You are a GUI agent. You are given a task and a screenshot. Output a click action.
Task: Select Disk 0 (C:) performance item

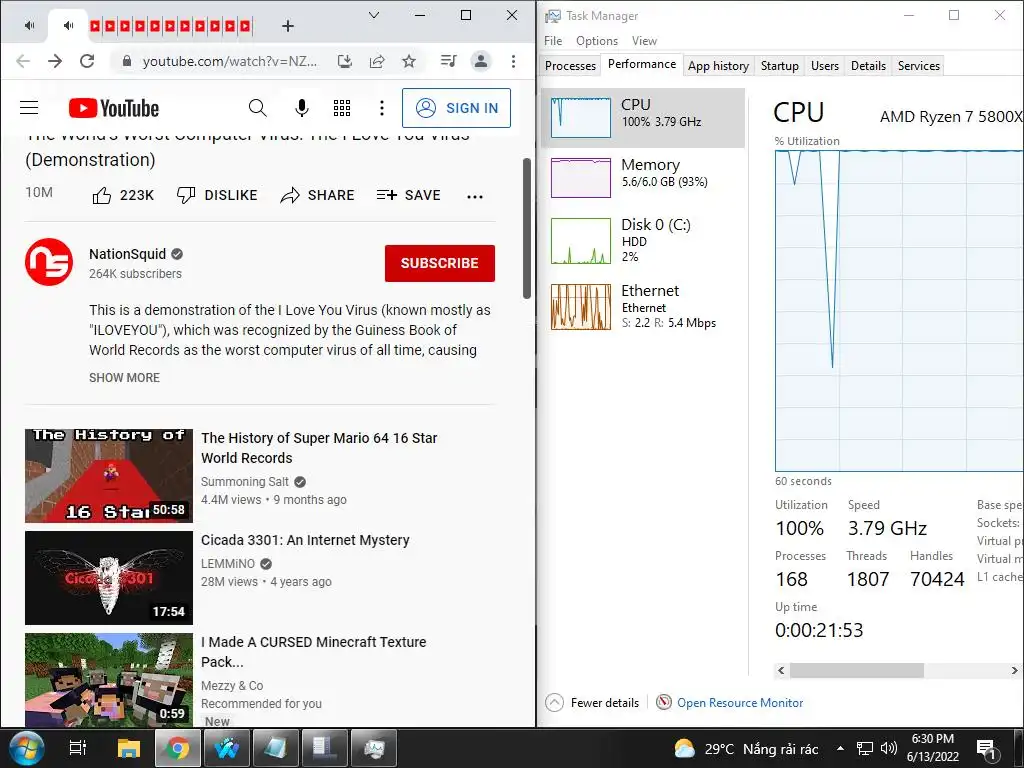coord(643,240)
